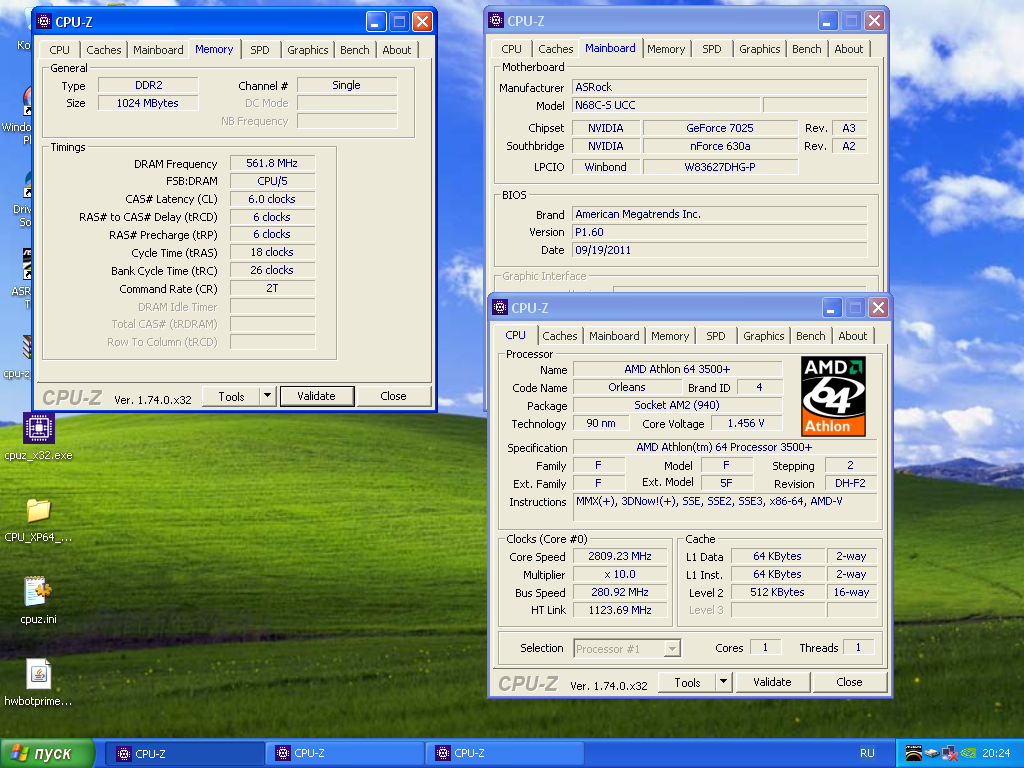
Task: Click the RU language indicator
Action: point(867,753)
